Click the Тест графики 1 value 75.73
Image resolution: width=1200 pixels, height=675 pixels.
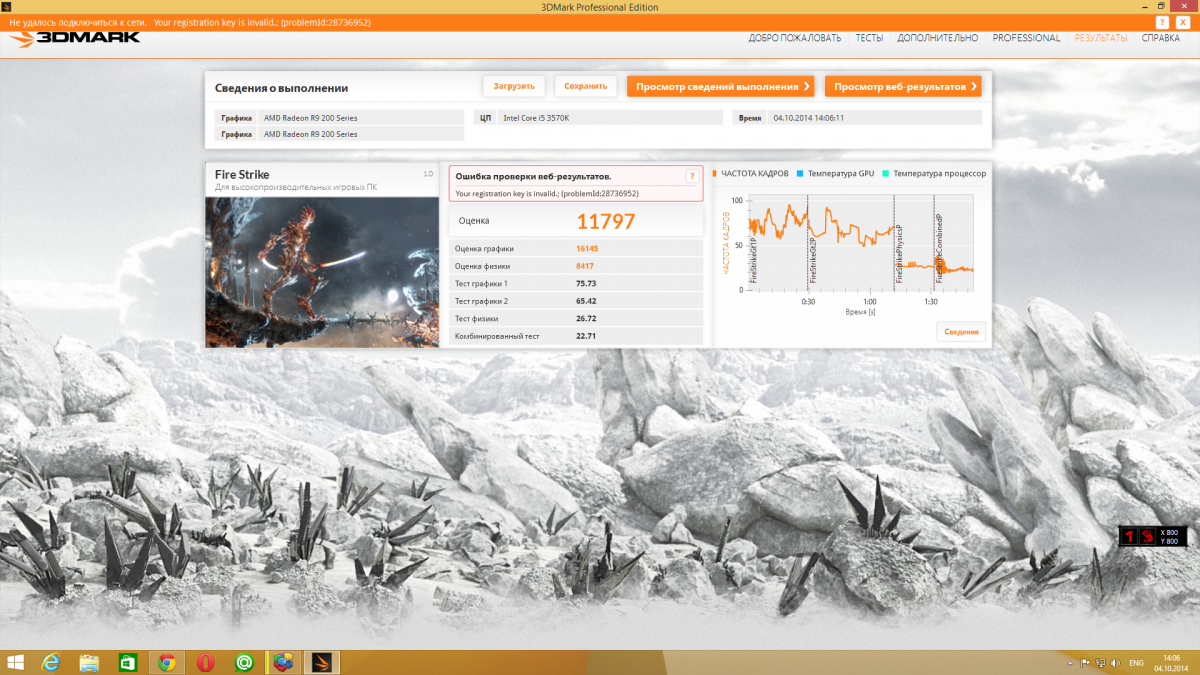(x=586, y=283)
